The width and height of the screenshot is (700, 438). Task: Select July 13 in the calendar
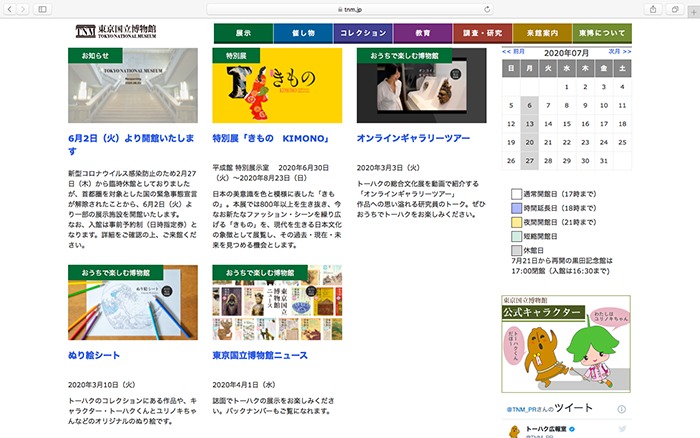tap(529, 124)
